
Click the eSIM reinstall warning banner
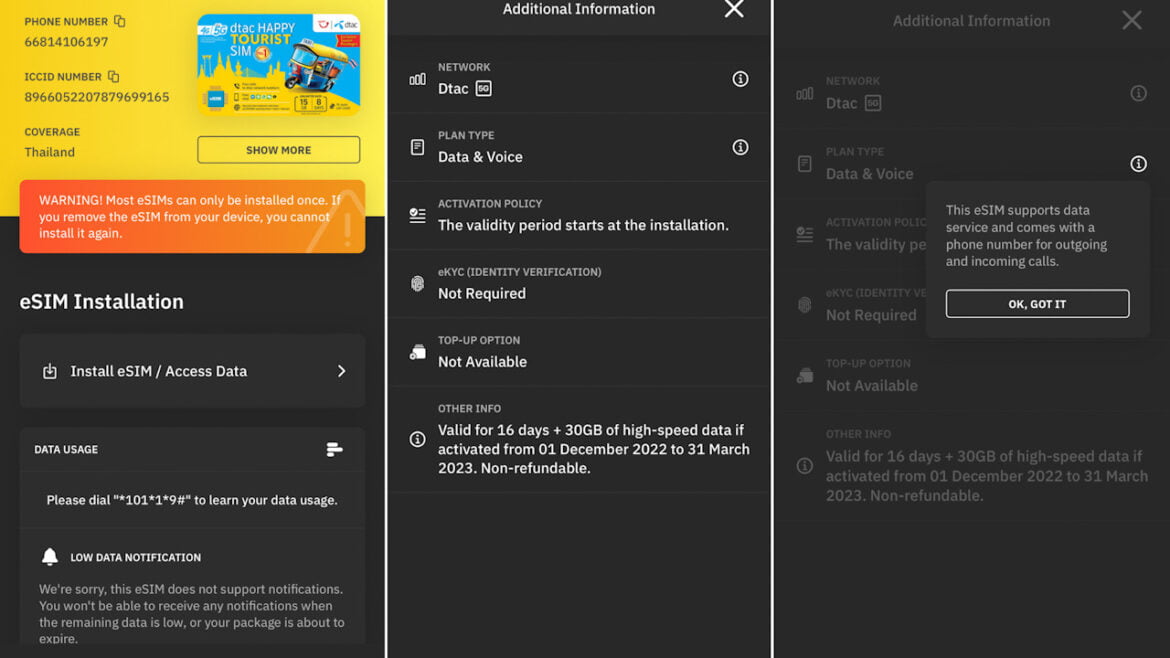coord(192,216)
